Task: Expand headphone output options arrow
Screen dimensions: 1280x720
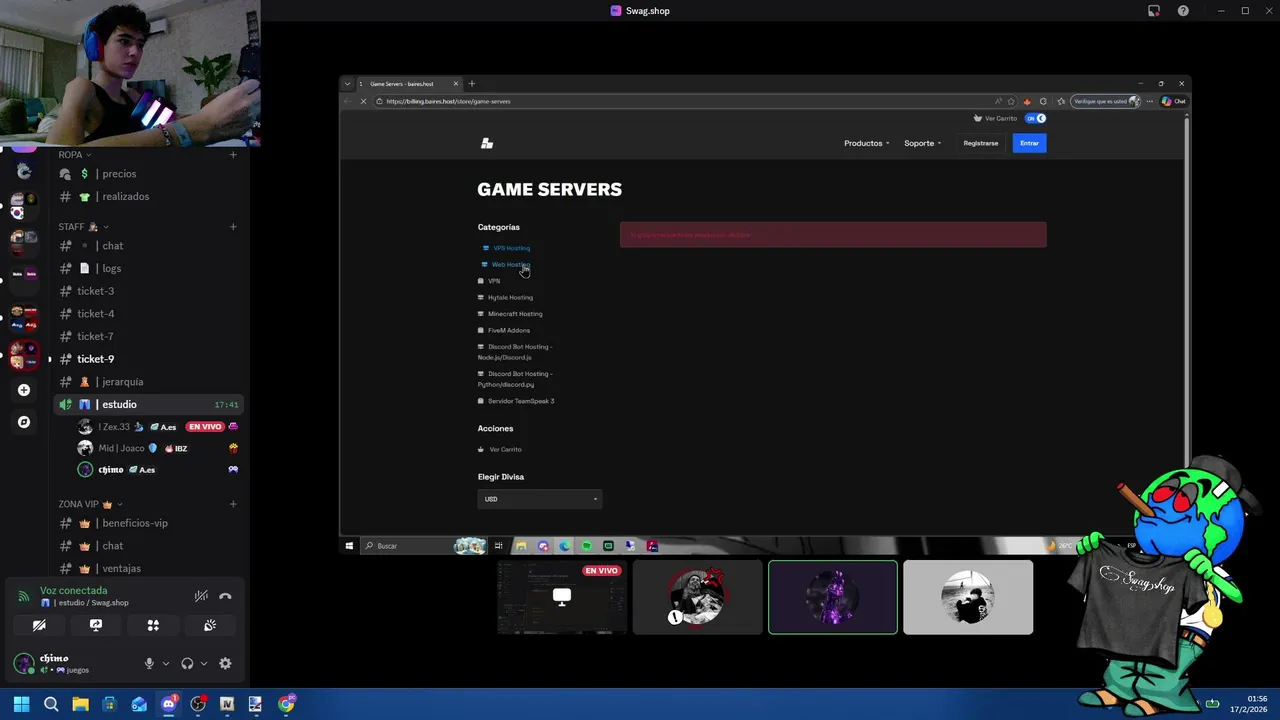Action: click(x=204, y=663)
